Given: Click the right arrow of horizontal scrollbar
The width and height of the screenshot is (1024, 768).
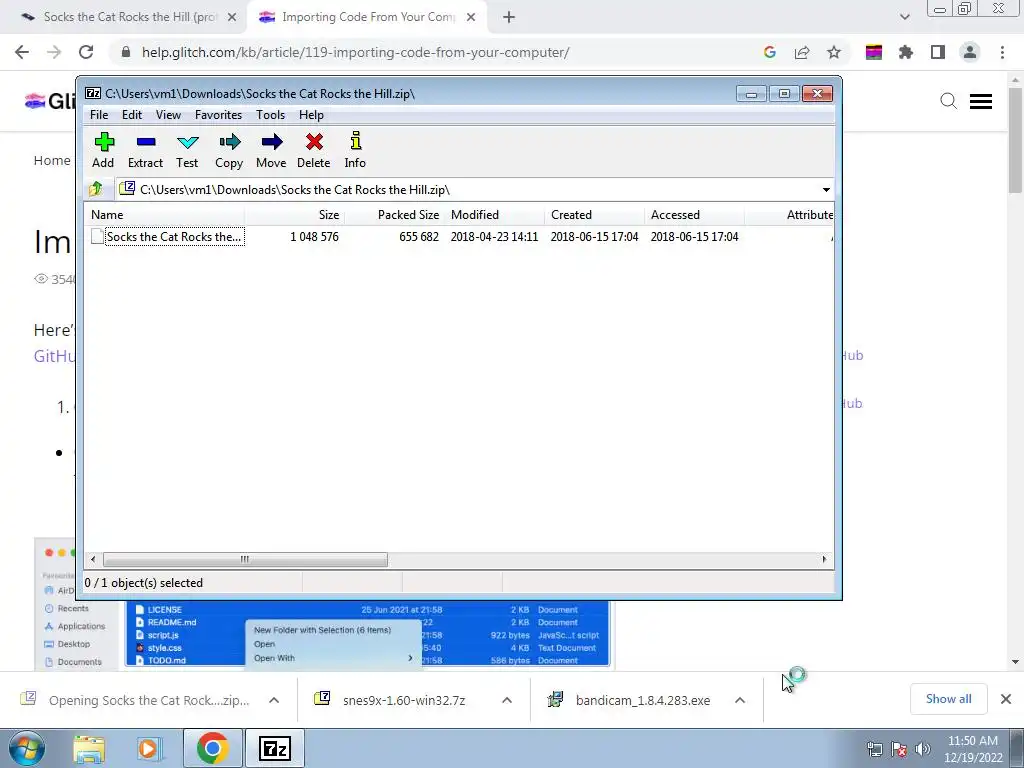Looking at the screenshot, I should tap(824, 560).
